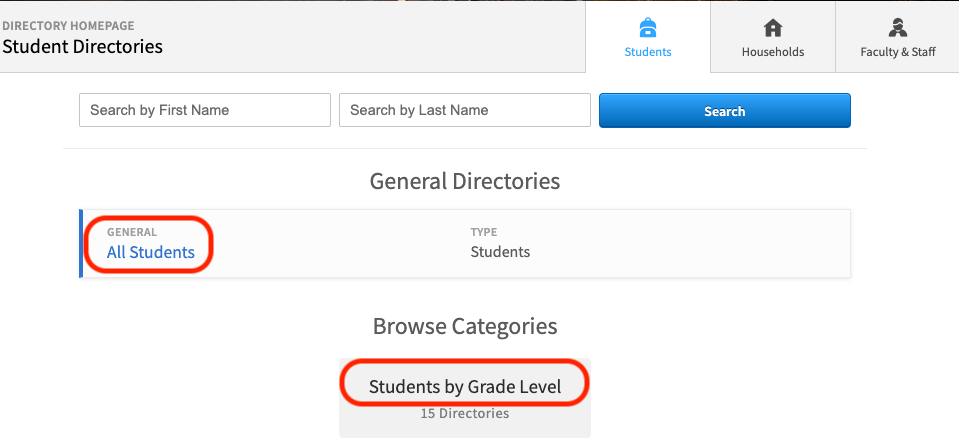
Task: Focus the Search by Last Name field
Action: coord(465,110)
